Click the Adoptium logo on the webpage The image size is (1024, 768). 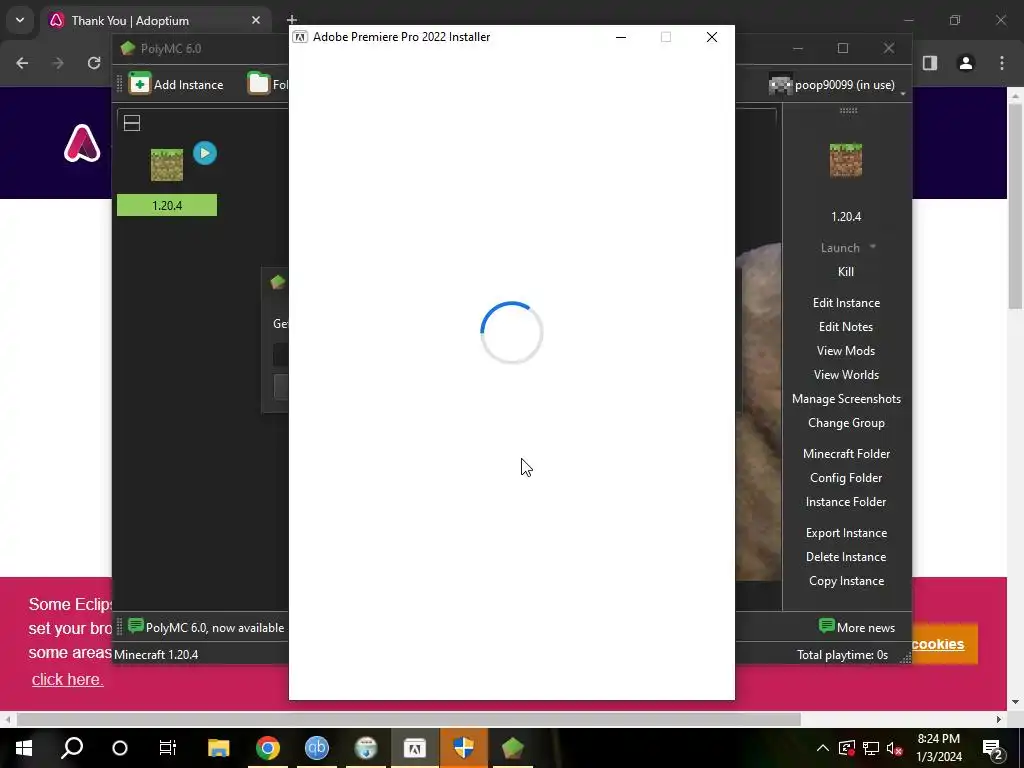coord(82,143)
